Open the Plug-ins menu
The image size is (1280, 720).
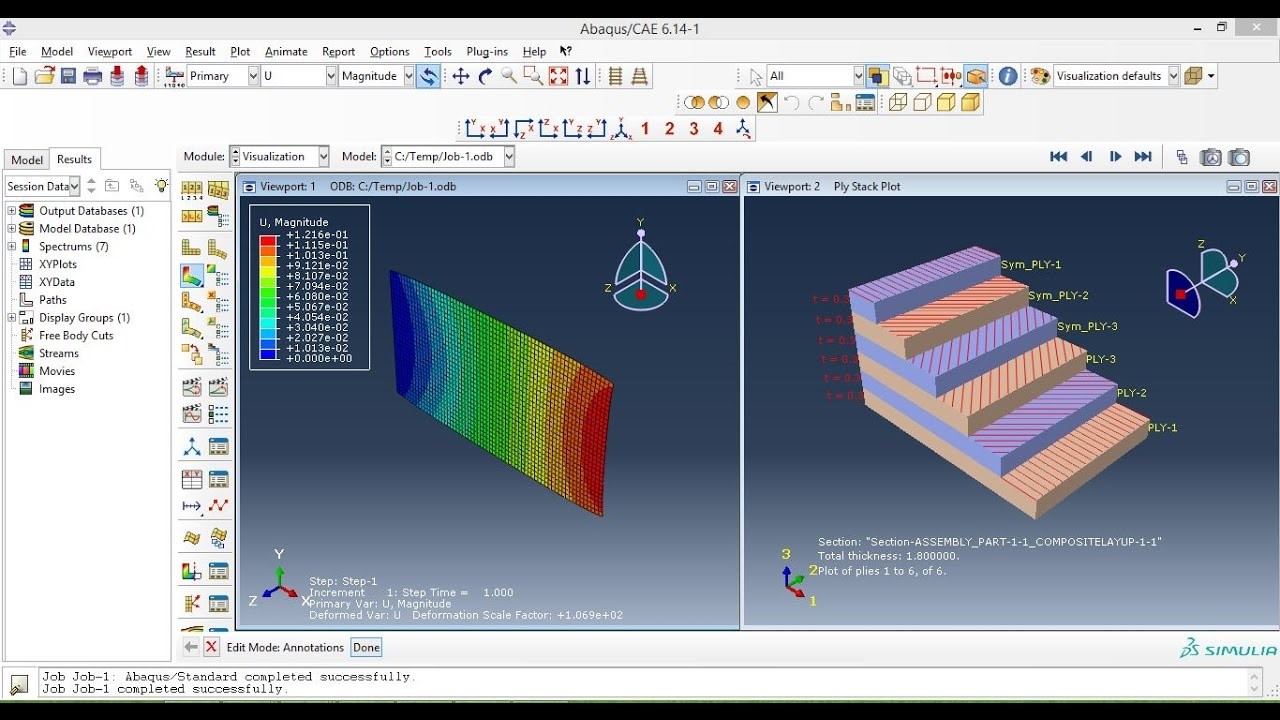coord(487,52)
